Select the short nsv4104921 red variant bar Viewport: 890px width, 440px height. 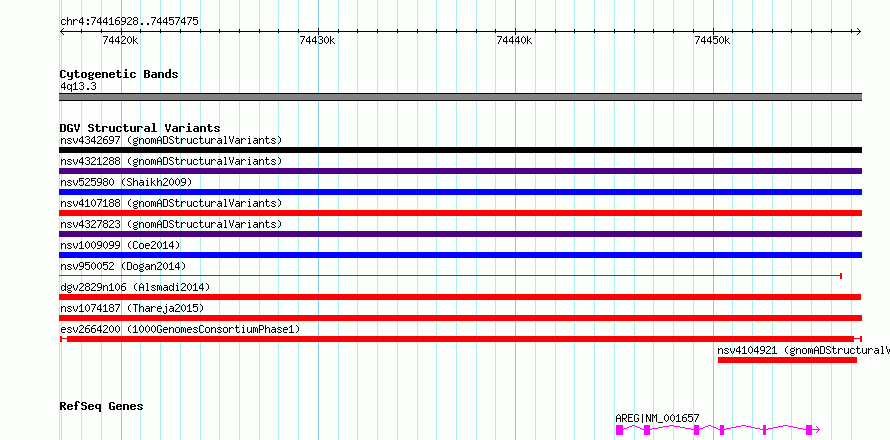787,360
